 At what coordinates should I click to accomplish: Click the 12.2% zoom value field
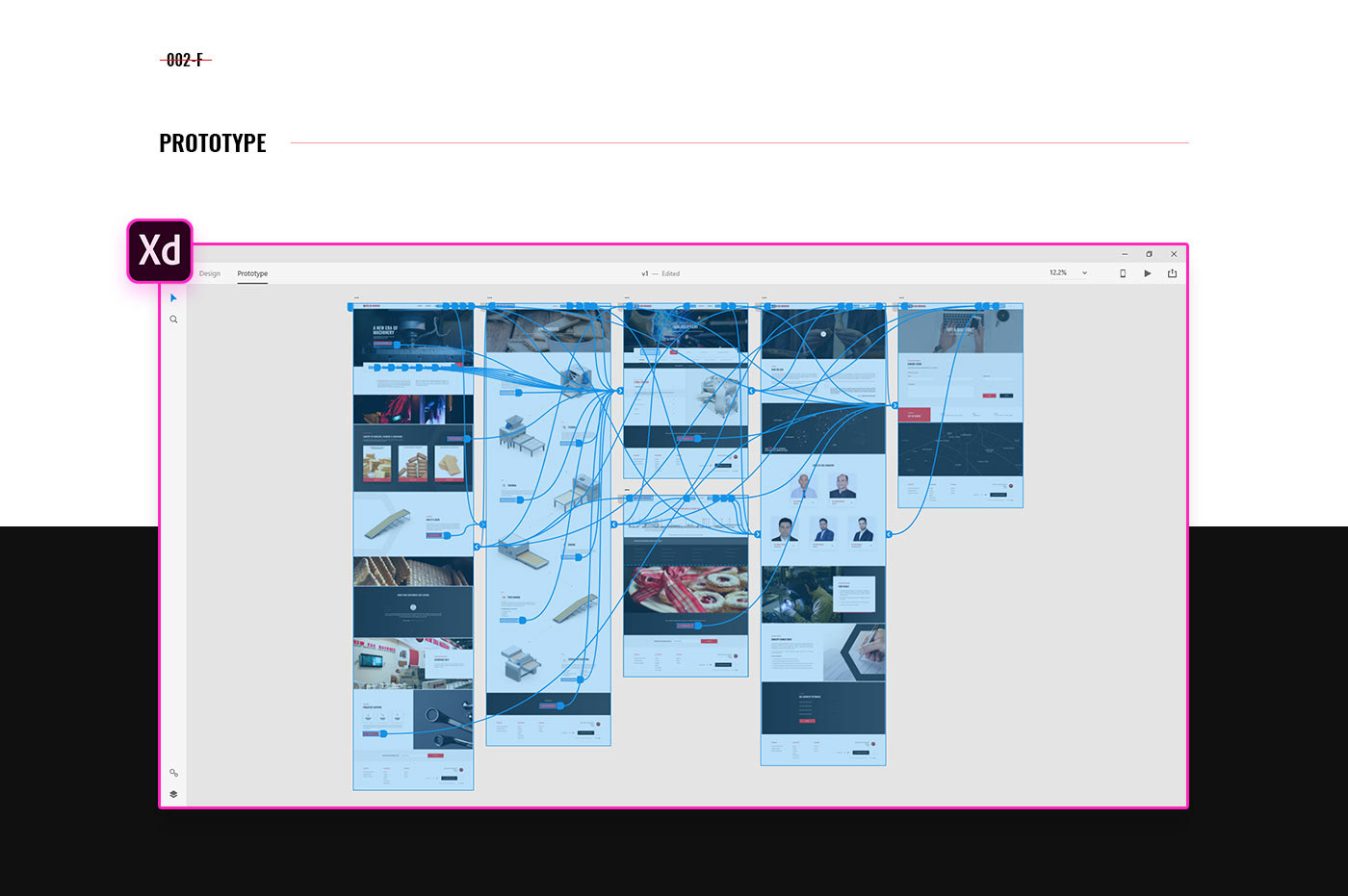point(1058,273)
